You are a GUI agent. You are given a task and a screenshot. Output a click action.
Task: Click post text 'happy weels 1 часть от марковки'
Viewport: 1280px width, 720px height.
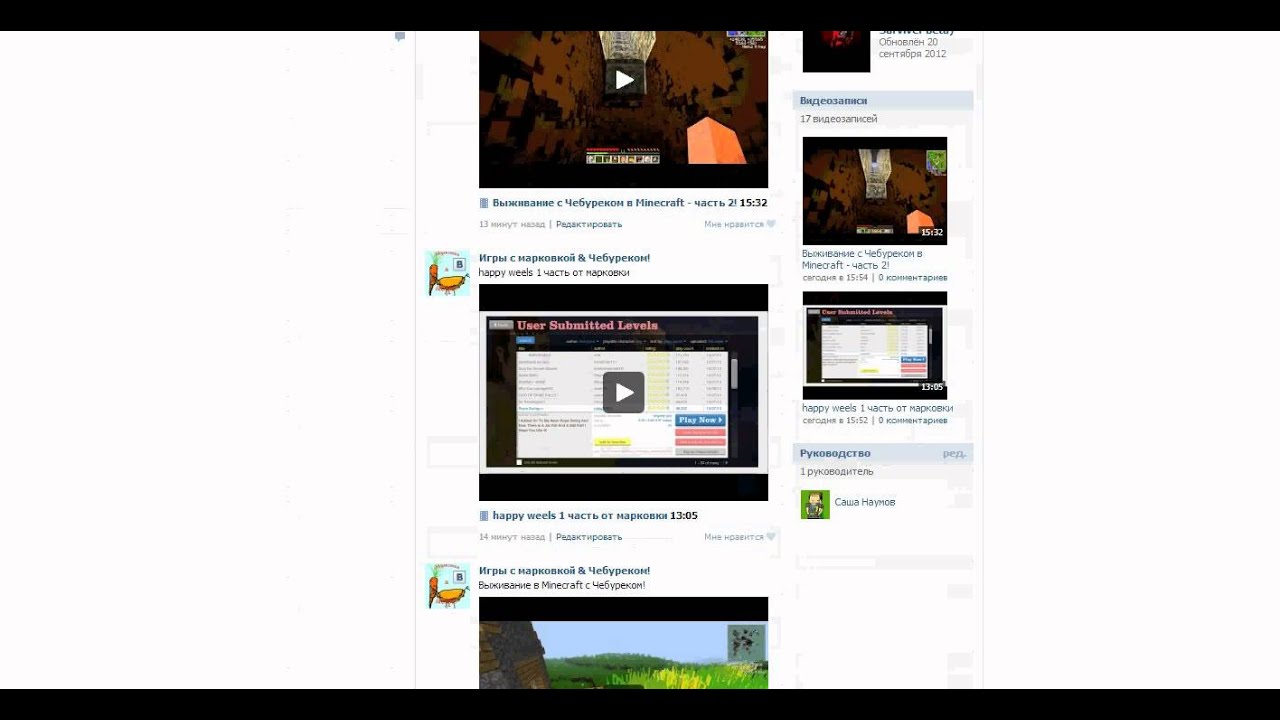coord(554,272)
